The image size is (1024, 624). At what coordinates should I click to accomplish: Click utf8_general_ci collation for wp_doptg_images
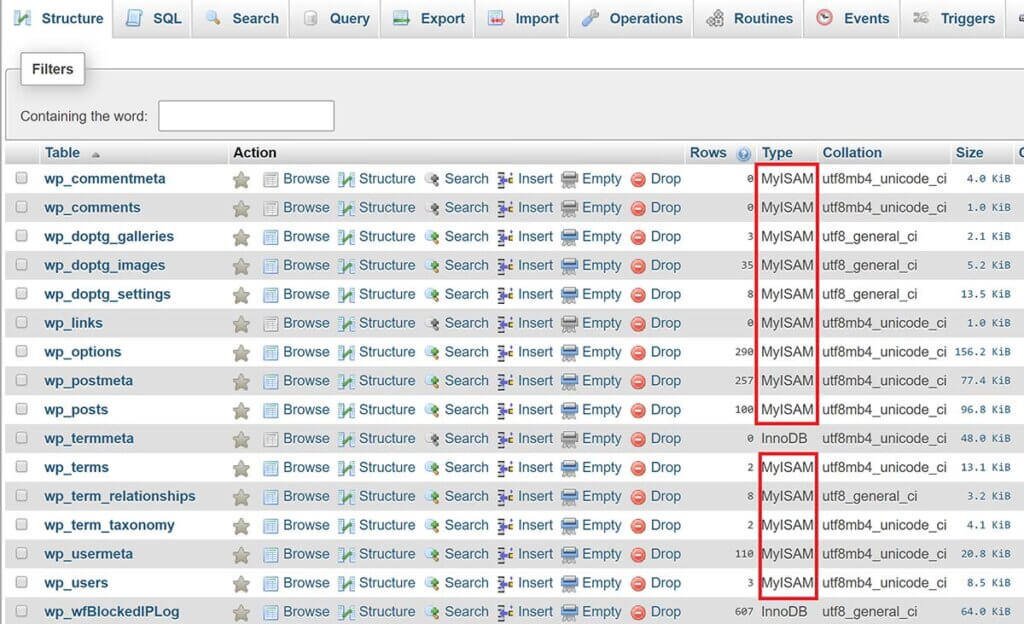pos(869,266)
